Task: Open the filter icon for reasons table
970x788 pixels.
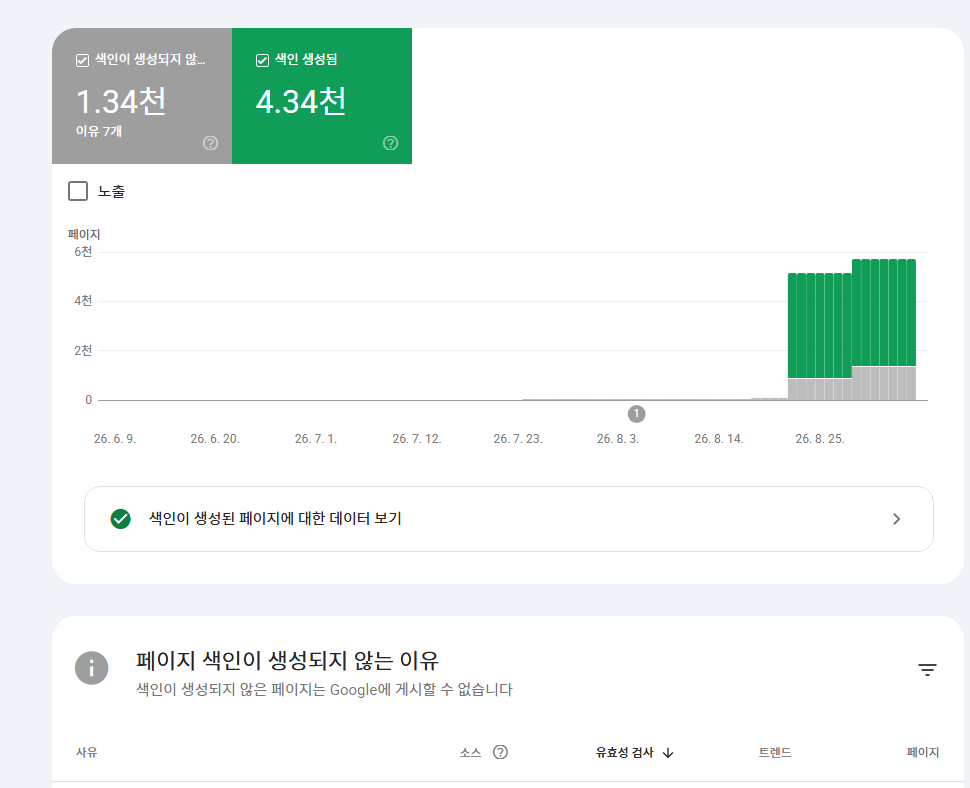Action: click(927, 669)
